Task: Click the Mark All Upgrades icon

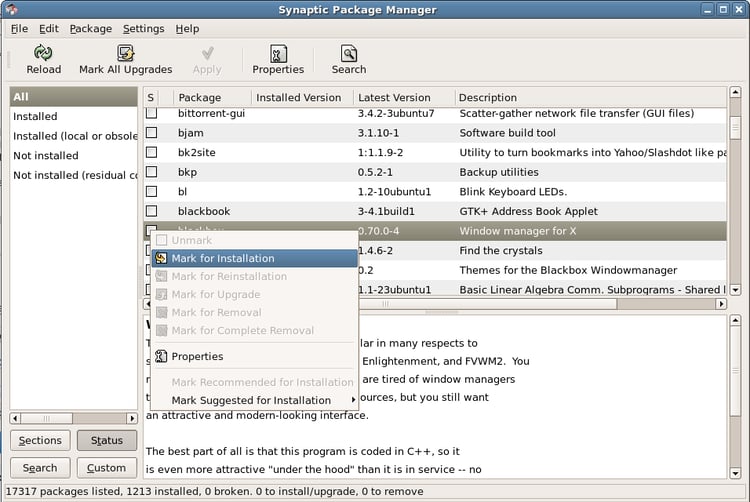Action: coord(125,53)
